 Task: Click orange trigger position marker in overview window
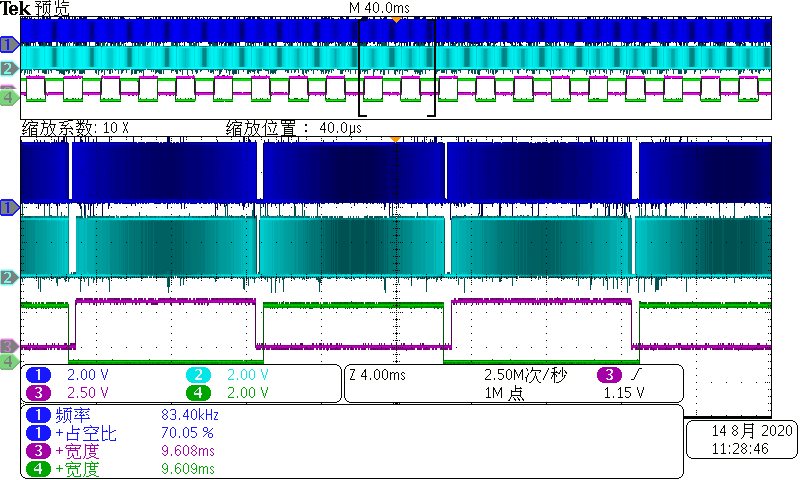pos(396,20)
